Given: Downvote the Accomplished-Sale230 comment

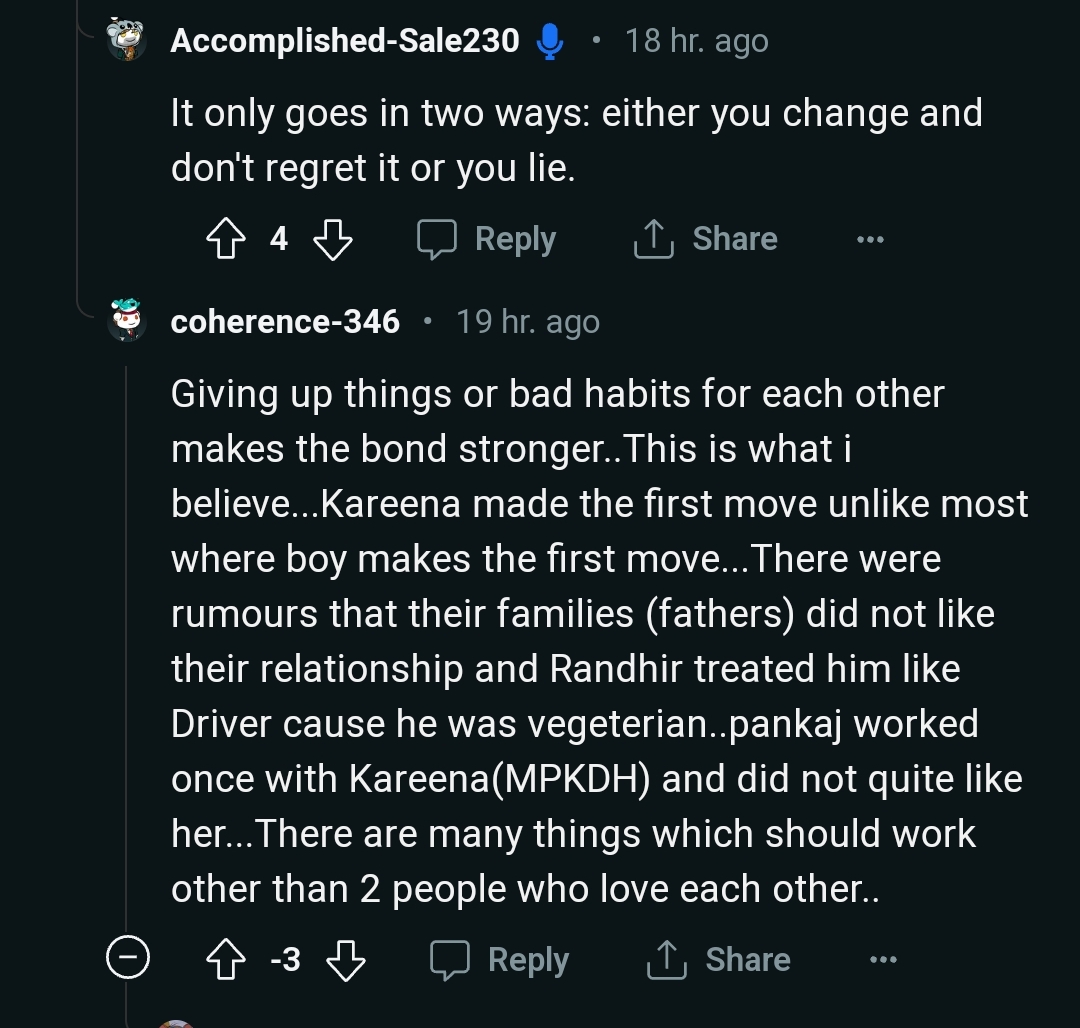Looking at the screenshot, I should [x=333, y=239].
